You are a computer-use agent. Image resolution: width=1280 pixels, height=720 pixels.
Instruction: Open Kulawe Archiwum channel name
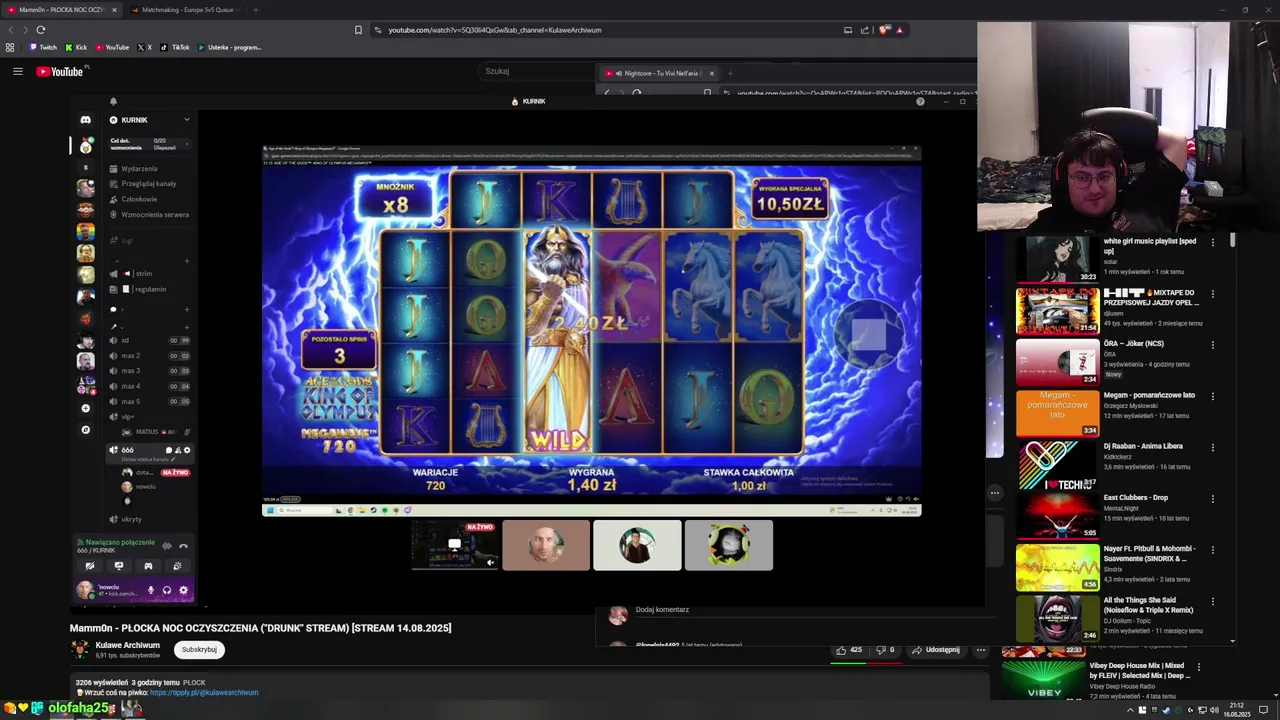[127, 645]
